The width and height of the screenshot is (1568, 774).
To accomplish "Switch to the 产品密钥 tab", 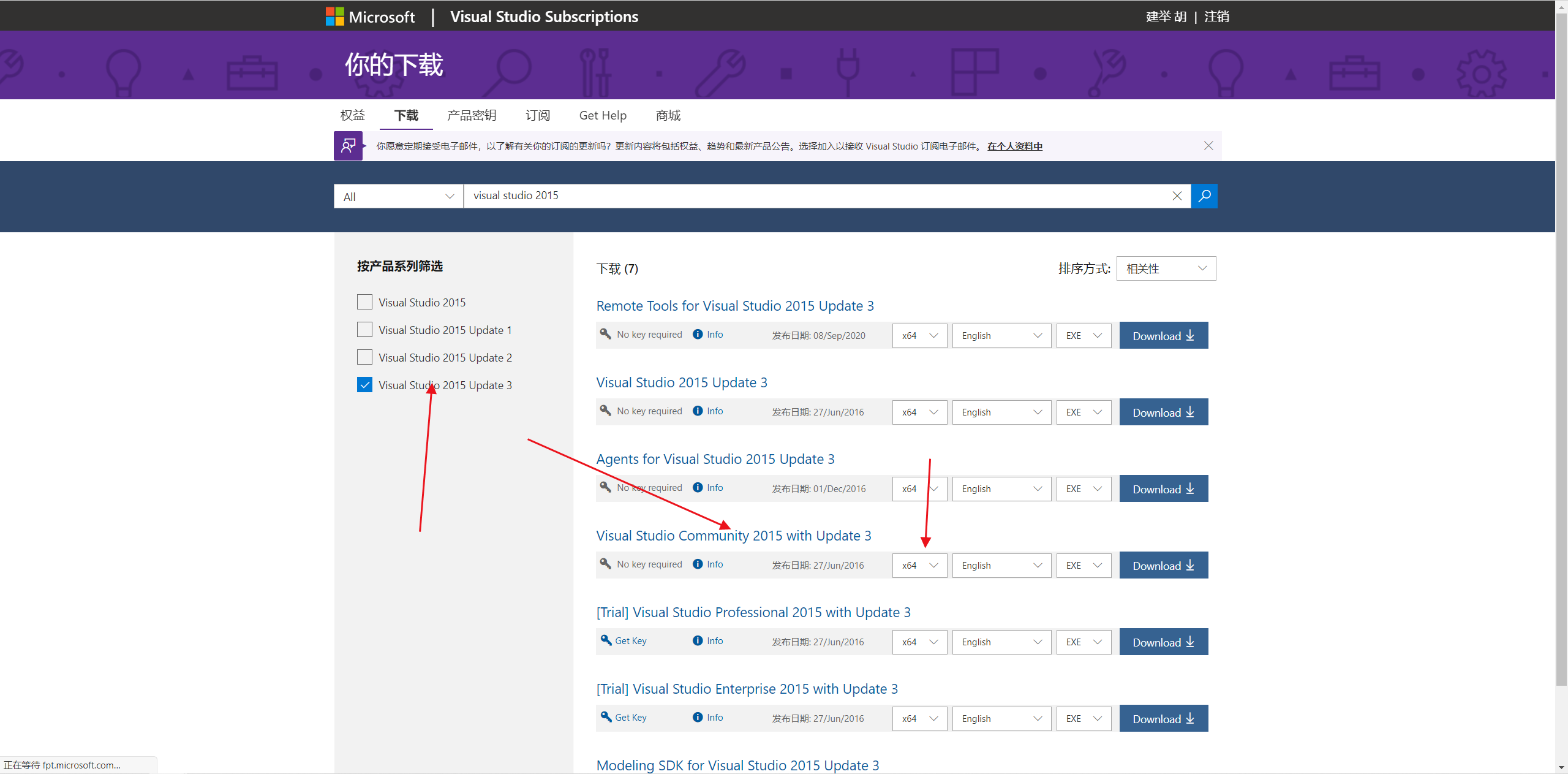I will coord(471,115).
